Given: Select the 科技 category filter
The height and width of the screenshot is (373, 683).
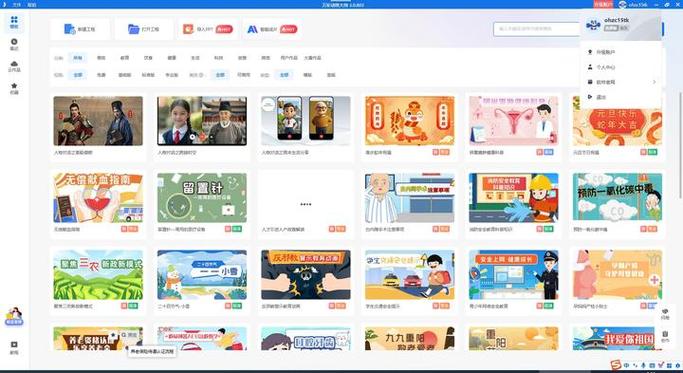Looking at the screenshot, I should pyautogui.click(x=219, y=58).
